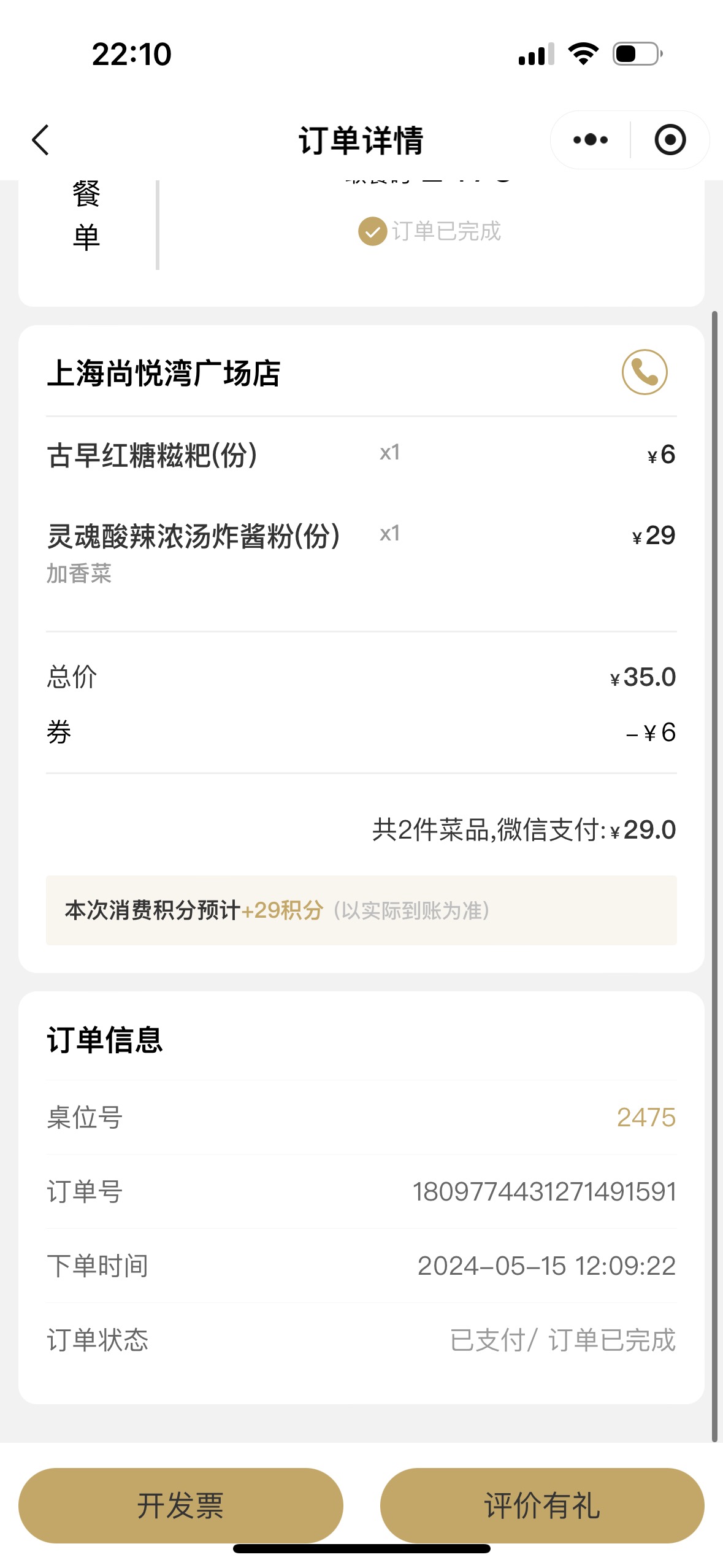The height and width of the screenshot is (1568, 723).
Task: Click the 评价有礼 review button
Action: (x=542, y=1505)
